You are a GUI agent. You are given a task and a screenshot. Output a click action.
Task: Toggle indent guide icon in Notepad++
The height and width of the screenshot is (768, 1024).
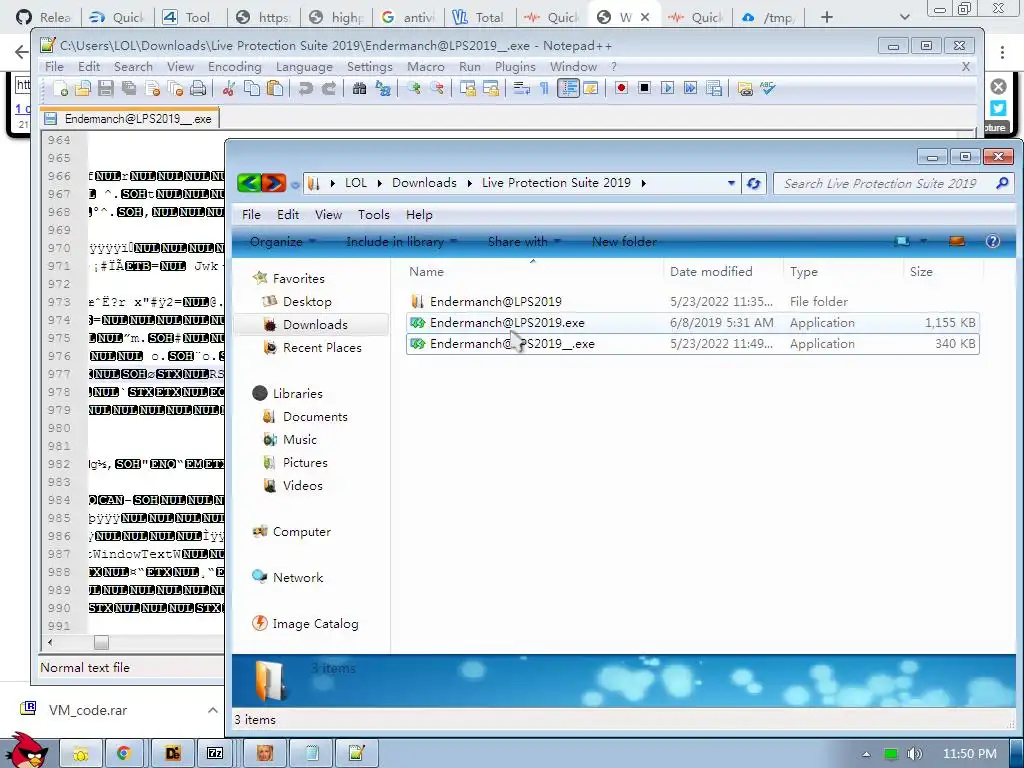pyautogui.click(x=568, y=88)
